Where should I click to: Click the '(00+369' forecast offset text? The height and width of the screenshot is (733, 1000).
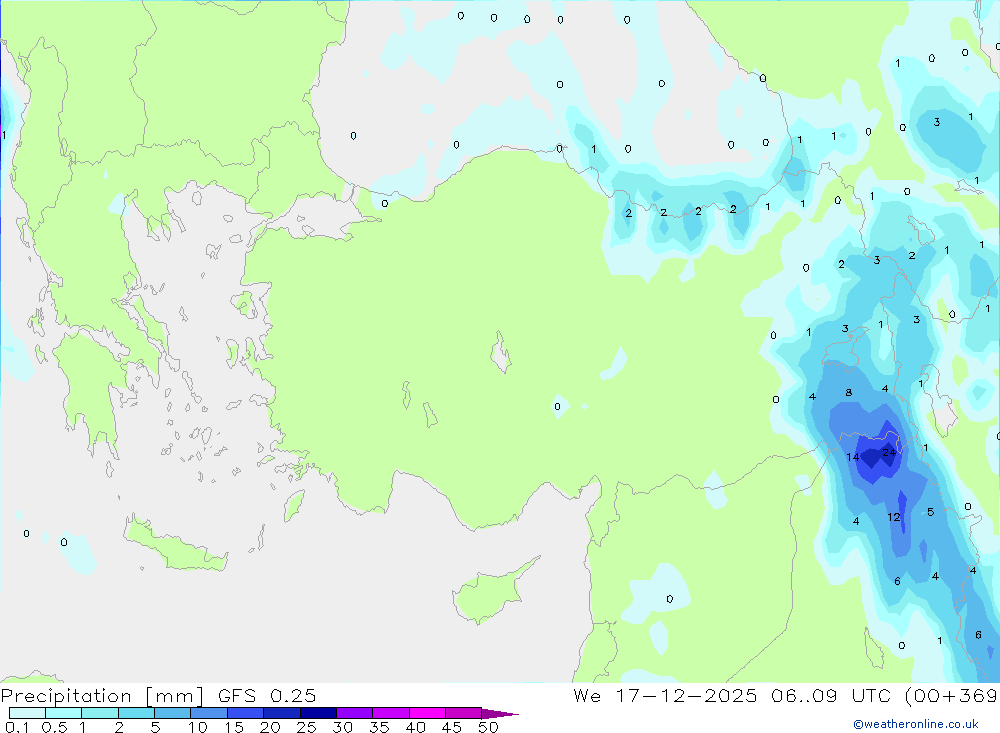click(952, 696)
